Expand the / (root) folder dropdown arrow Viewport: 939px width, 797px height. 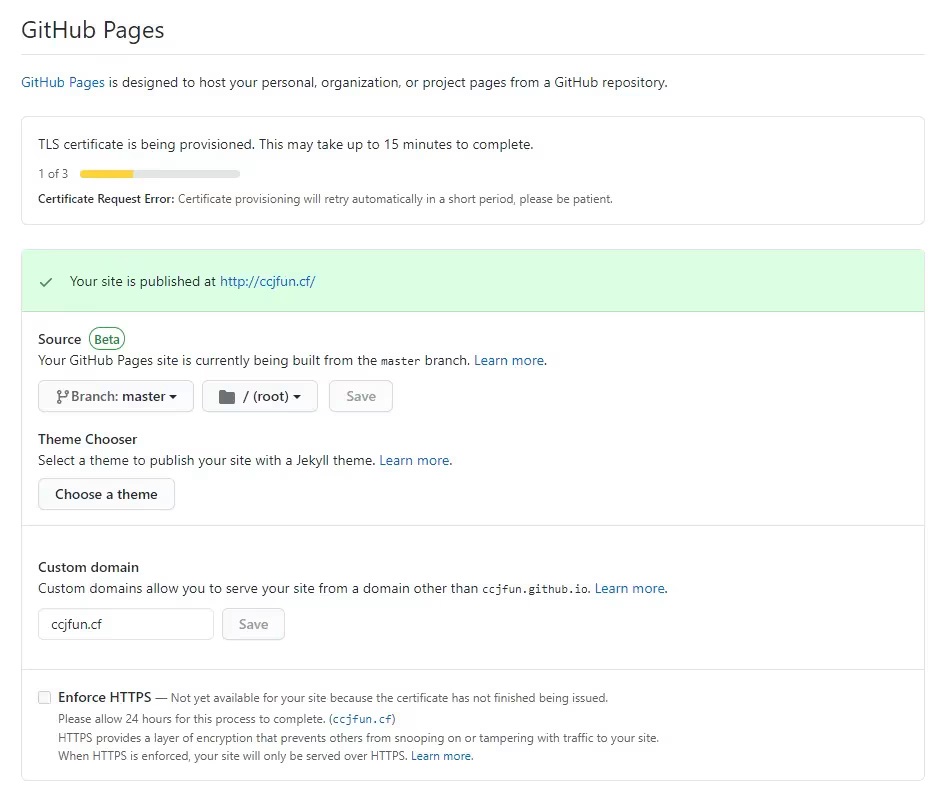(297, 398)
